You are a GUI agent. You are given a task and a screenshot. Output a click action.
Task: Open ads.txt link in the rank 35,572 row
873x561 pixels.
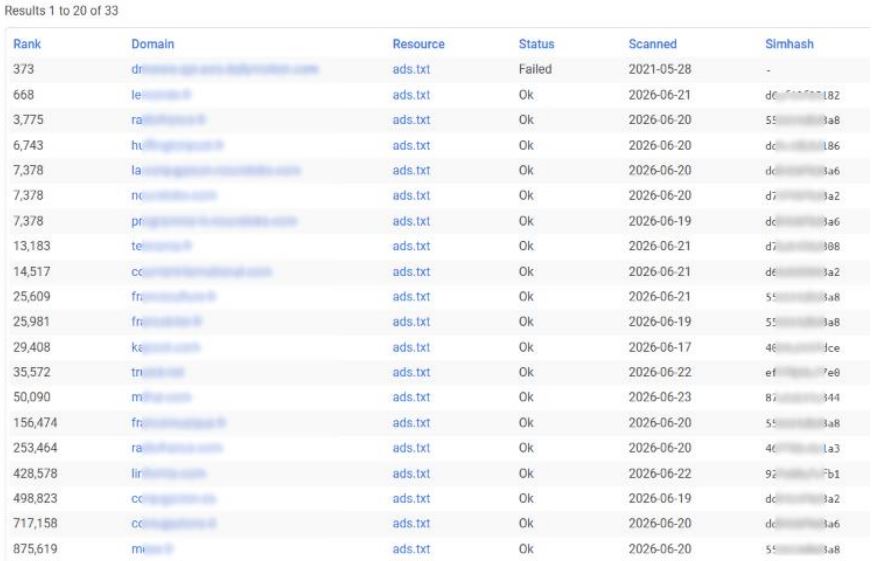click(x=411, y=372)
